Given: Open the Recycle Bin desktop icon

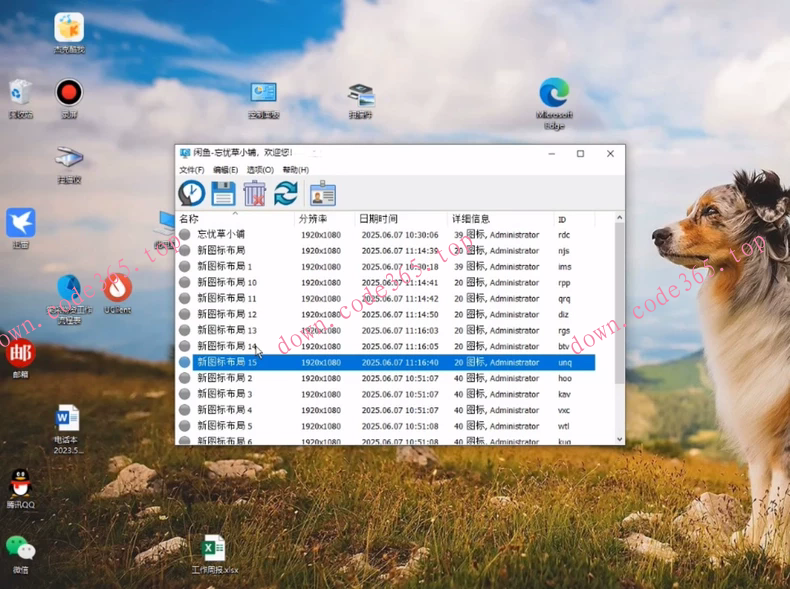Looking at the screenshot, I should tap(20, 98).
